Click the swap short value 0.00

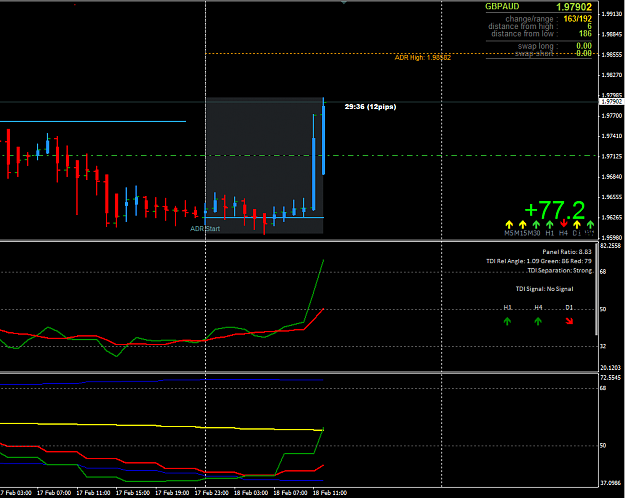[584, 53]
